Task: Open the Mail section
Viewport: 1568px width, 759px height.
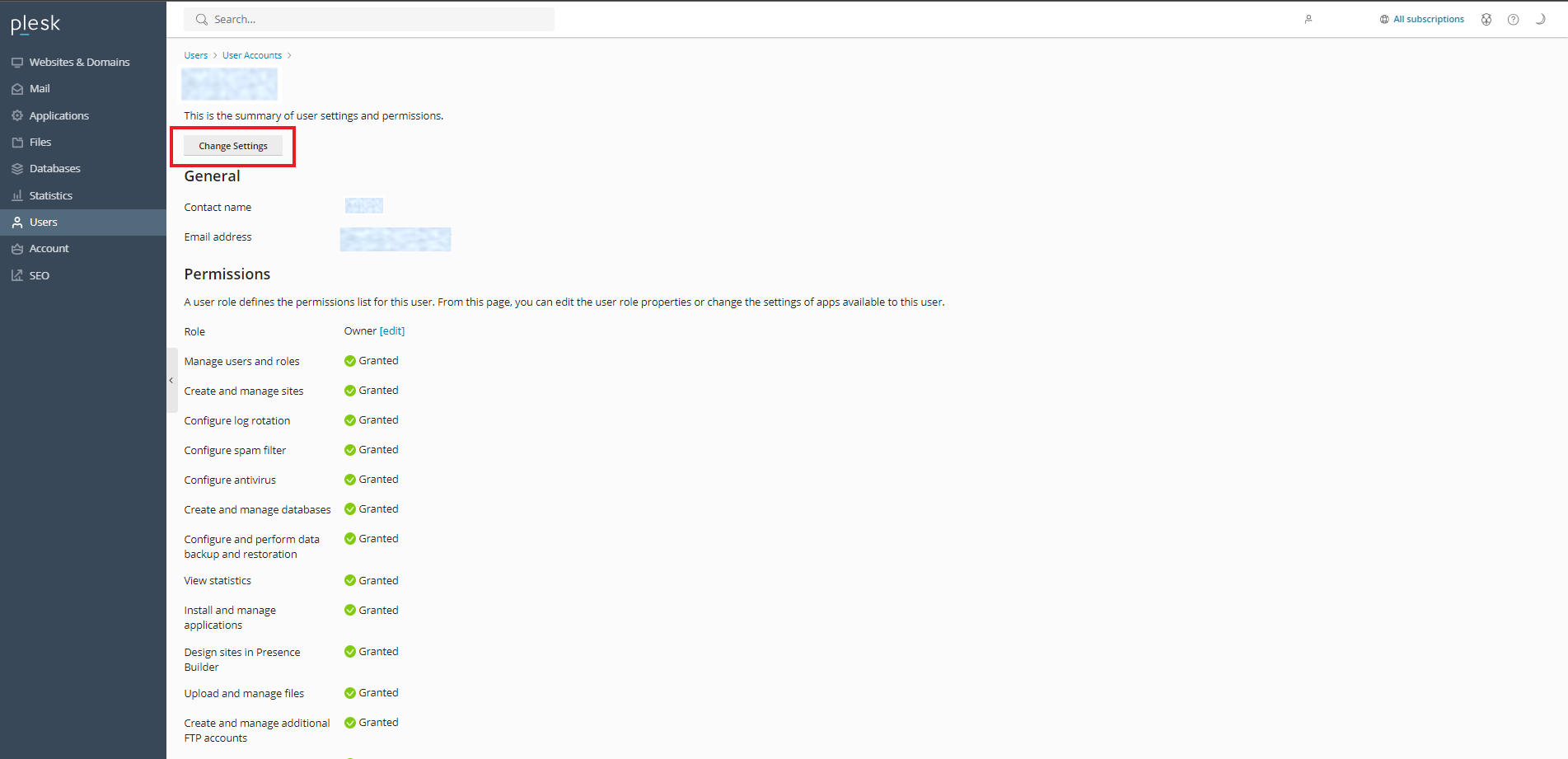Action: click(x=40, y=88)
